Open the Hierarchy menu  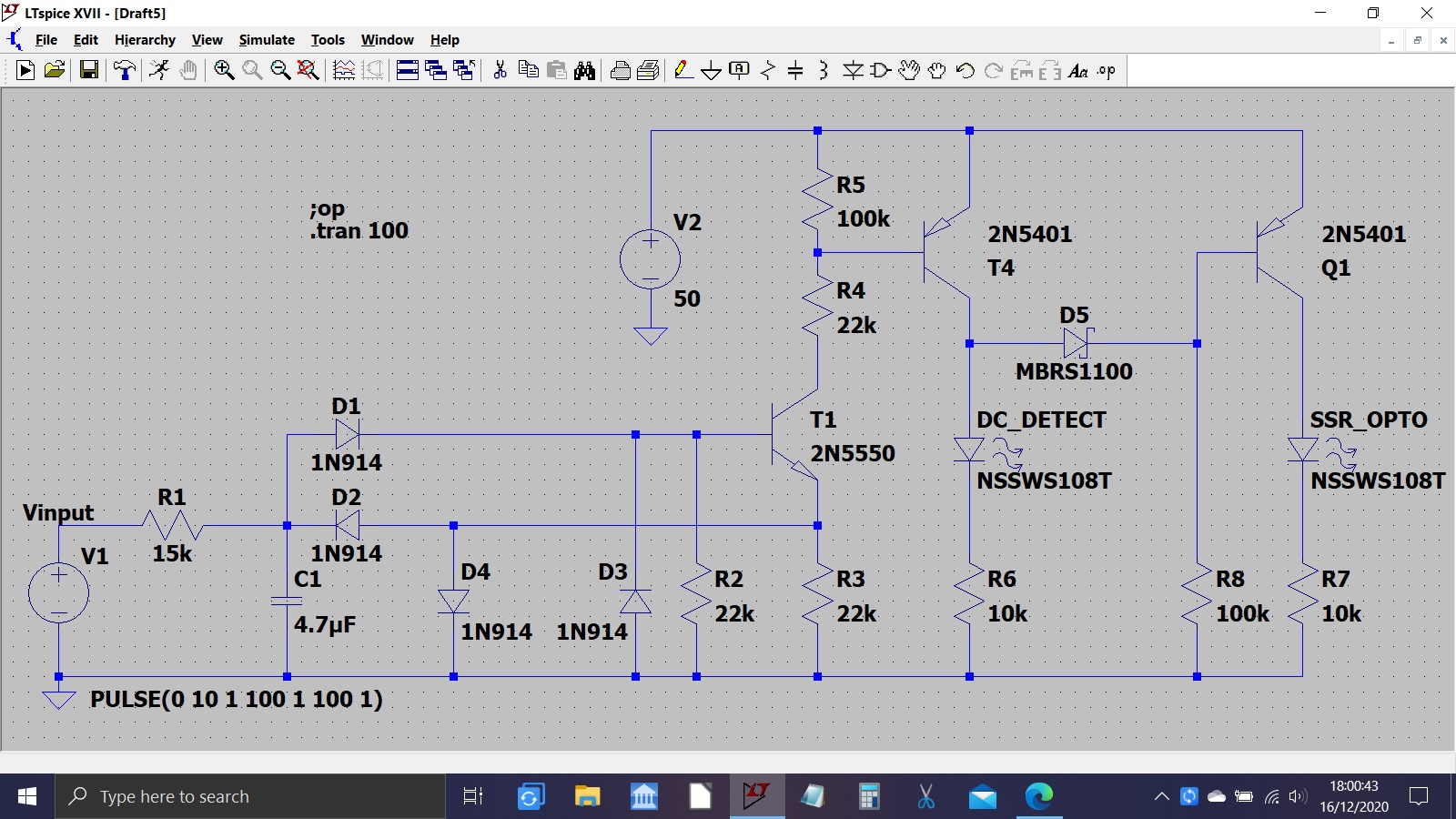[x=145, y=40]
